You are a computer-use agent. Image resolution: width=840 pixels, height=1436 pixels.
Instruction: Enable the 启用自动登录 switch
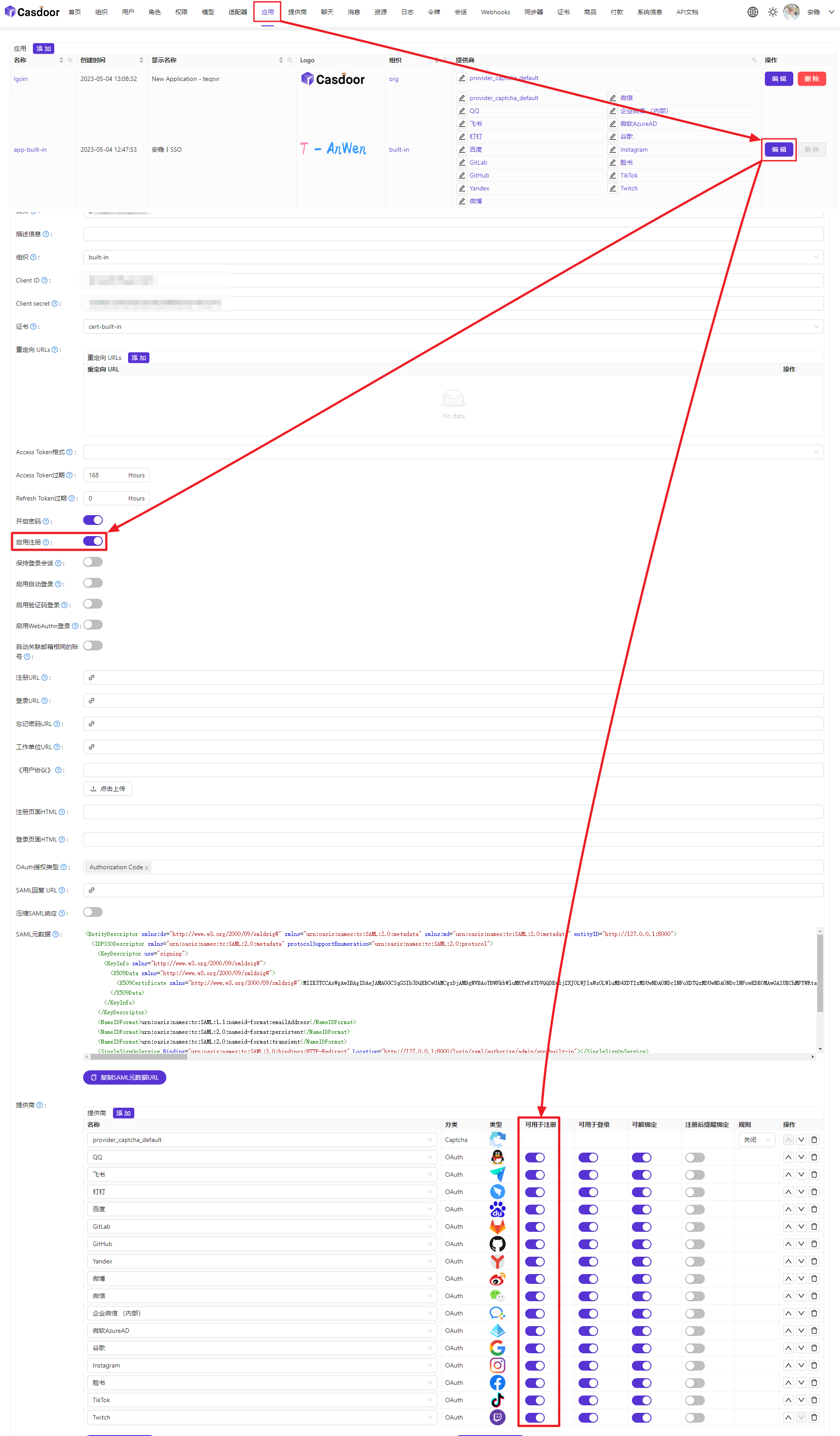93,583
